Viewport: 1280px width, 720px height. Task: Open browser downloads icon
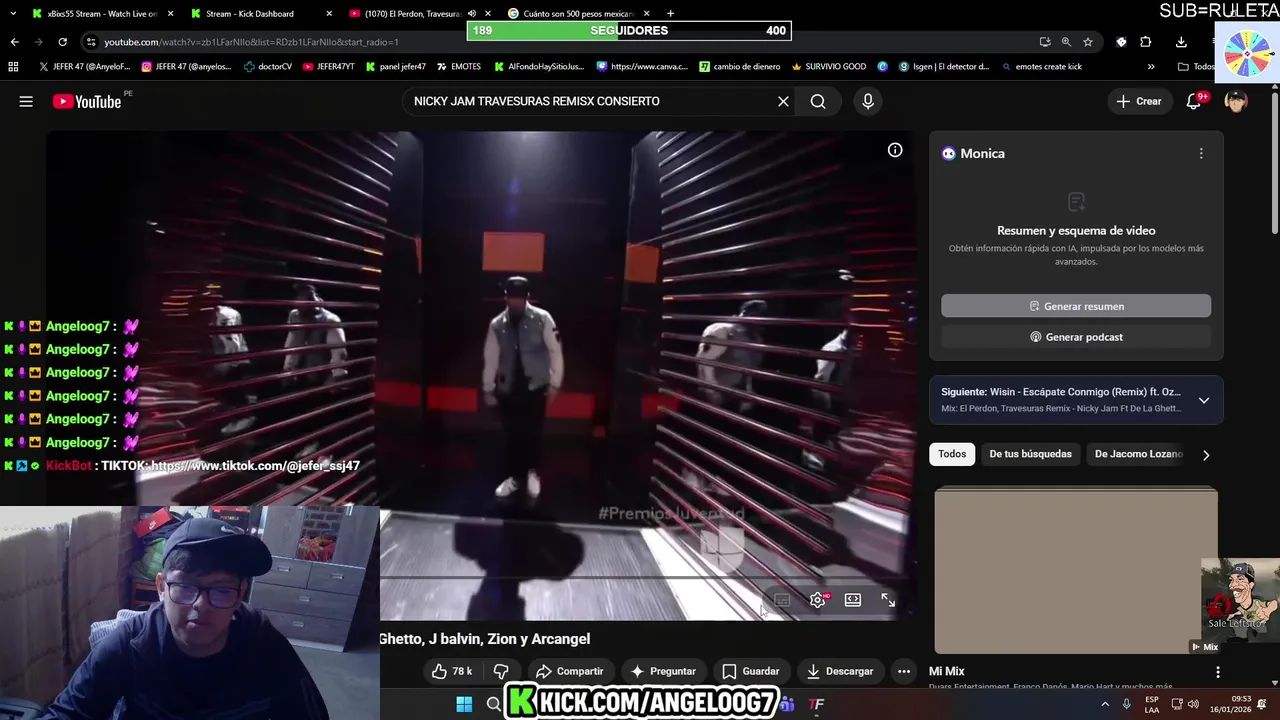1181,42
